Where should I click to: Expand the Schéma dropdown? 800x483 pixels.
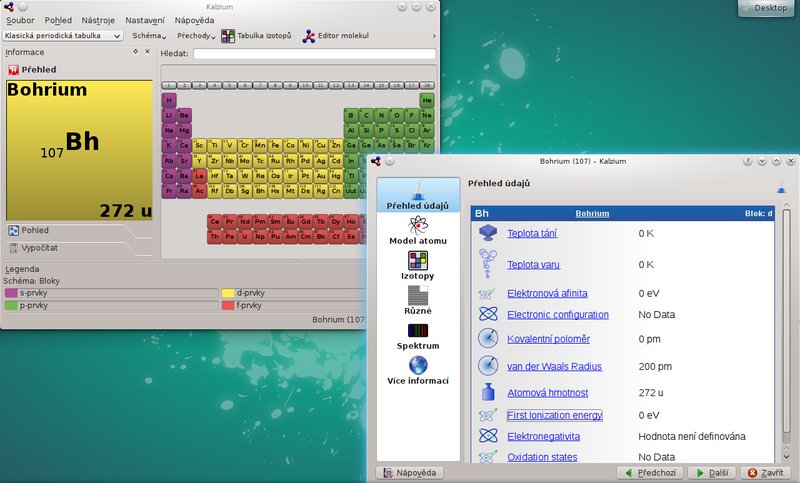tap(149, 36)
